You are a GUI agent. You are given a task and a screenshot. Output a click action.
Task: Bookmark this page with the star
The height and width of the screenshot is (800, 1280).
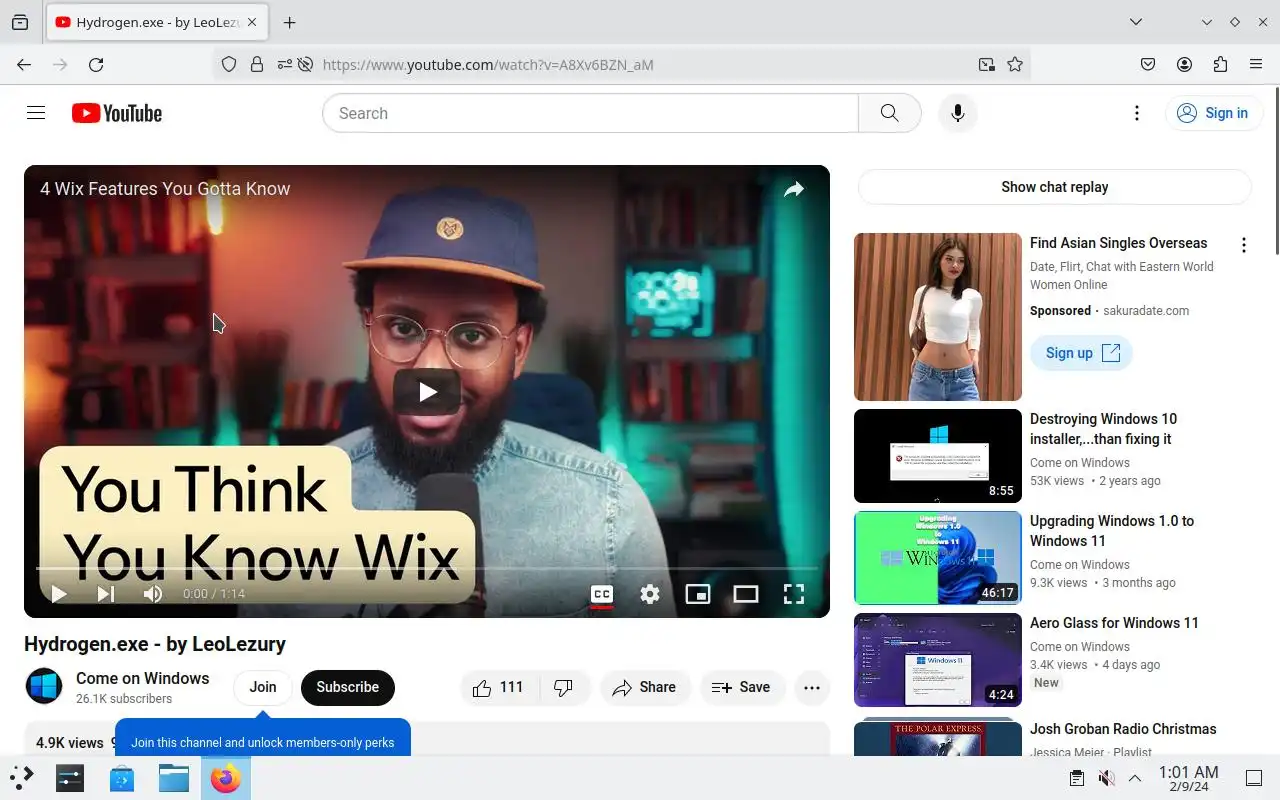pyautogui.click(x=1015, y=64)
